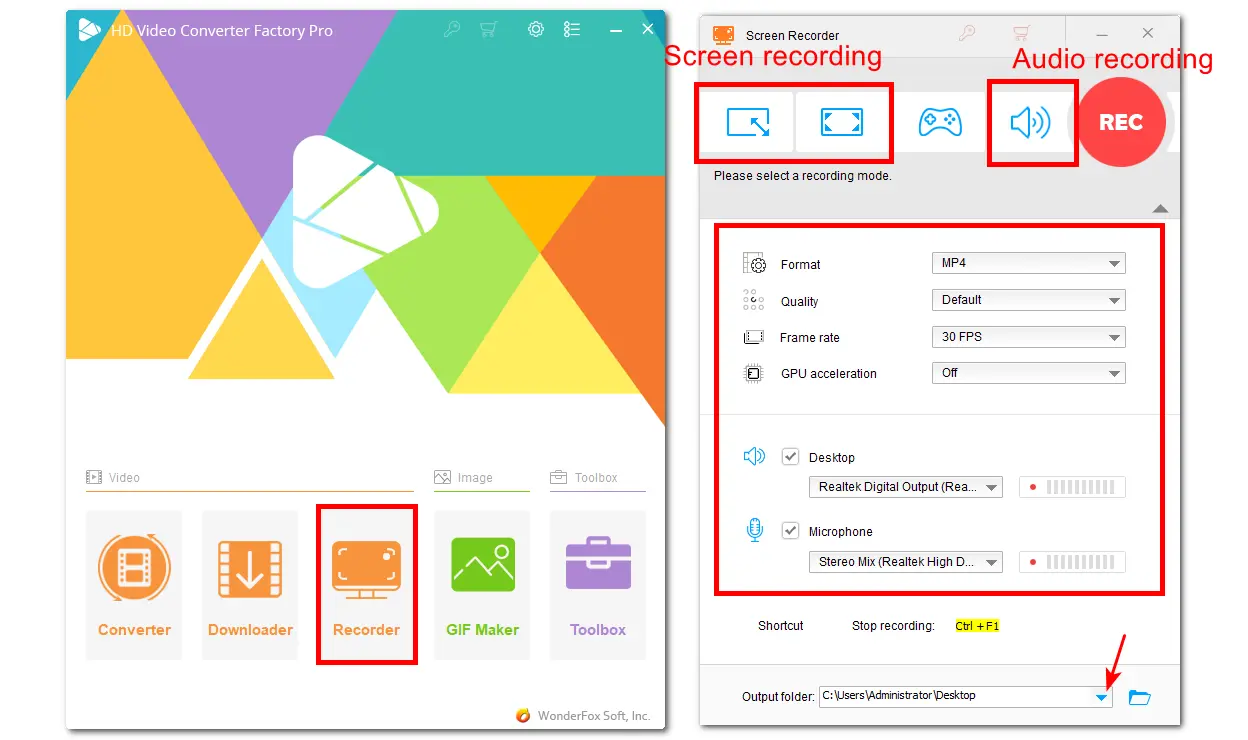Click the Desktop speaker icon

754,457
